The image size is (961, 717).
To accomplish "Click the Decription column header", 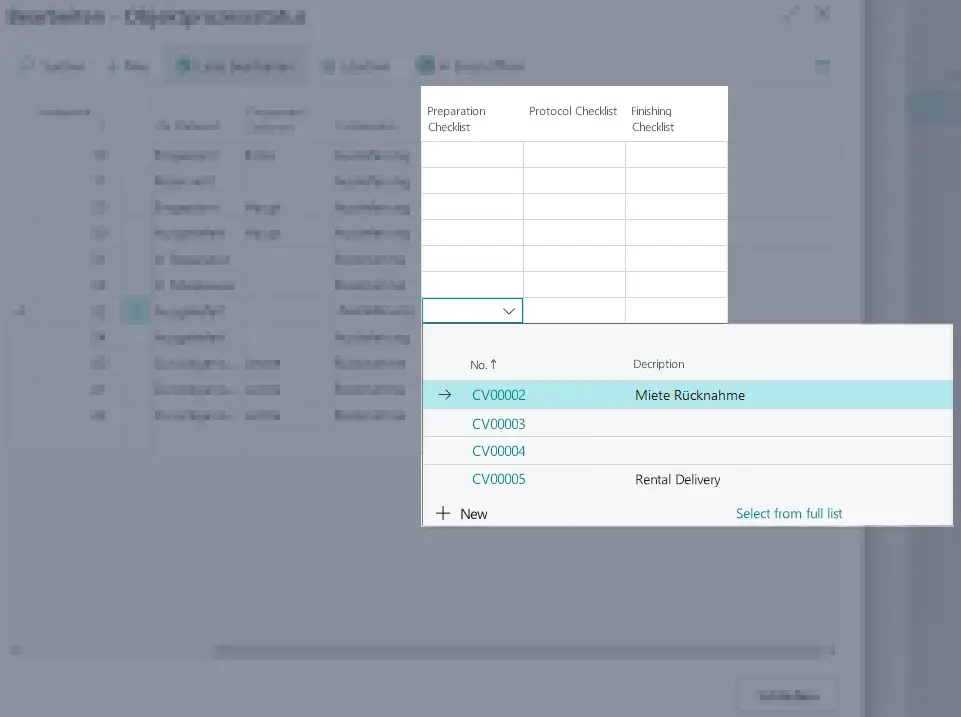I will (x=661, y=364).
